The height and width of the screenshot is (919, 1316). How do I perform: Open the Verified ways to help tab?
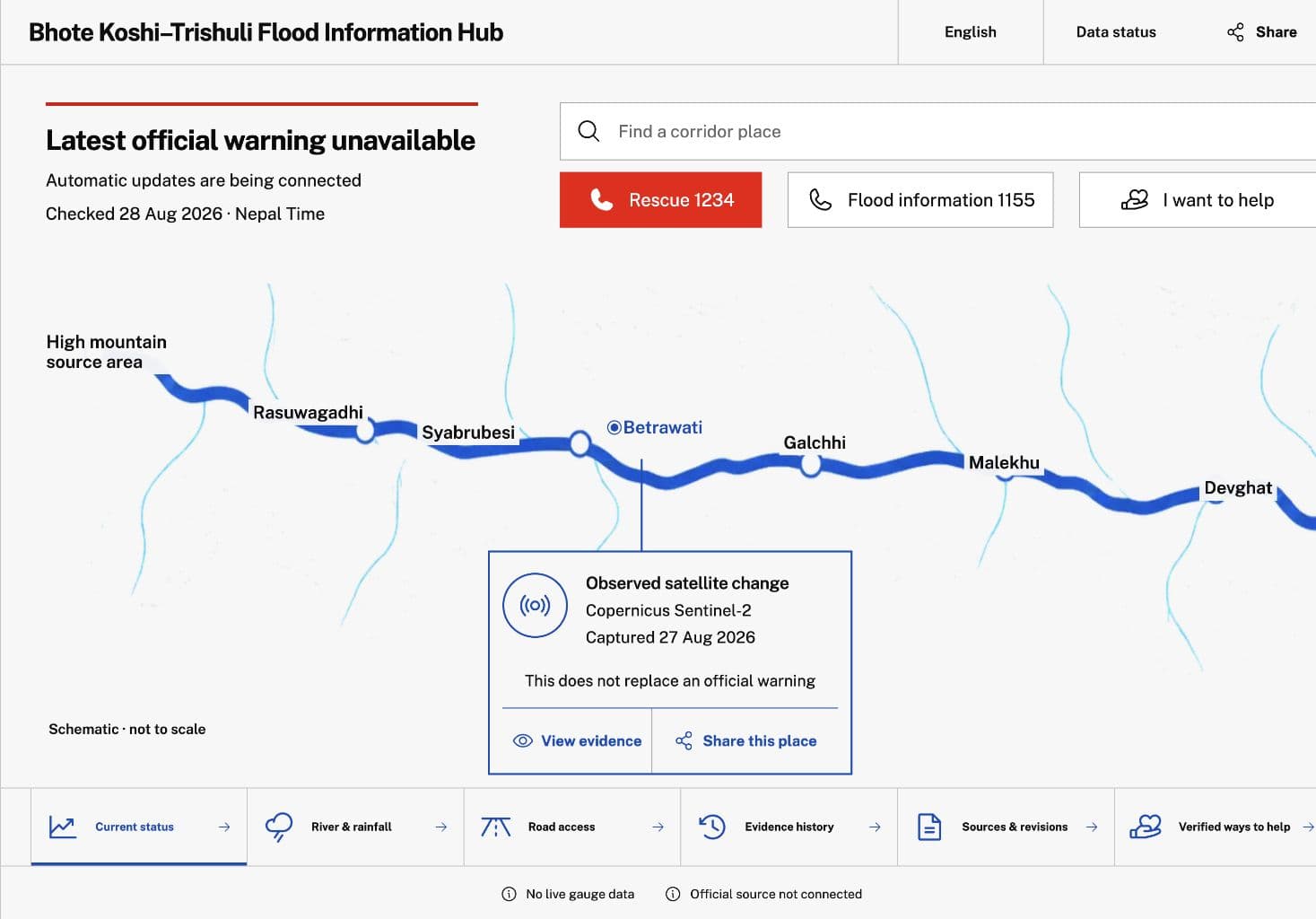click(x=1216, y=827)
